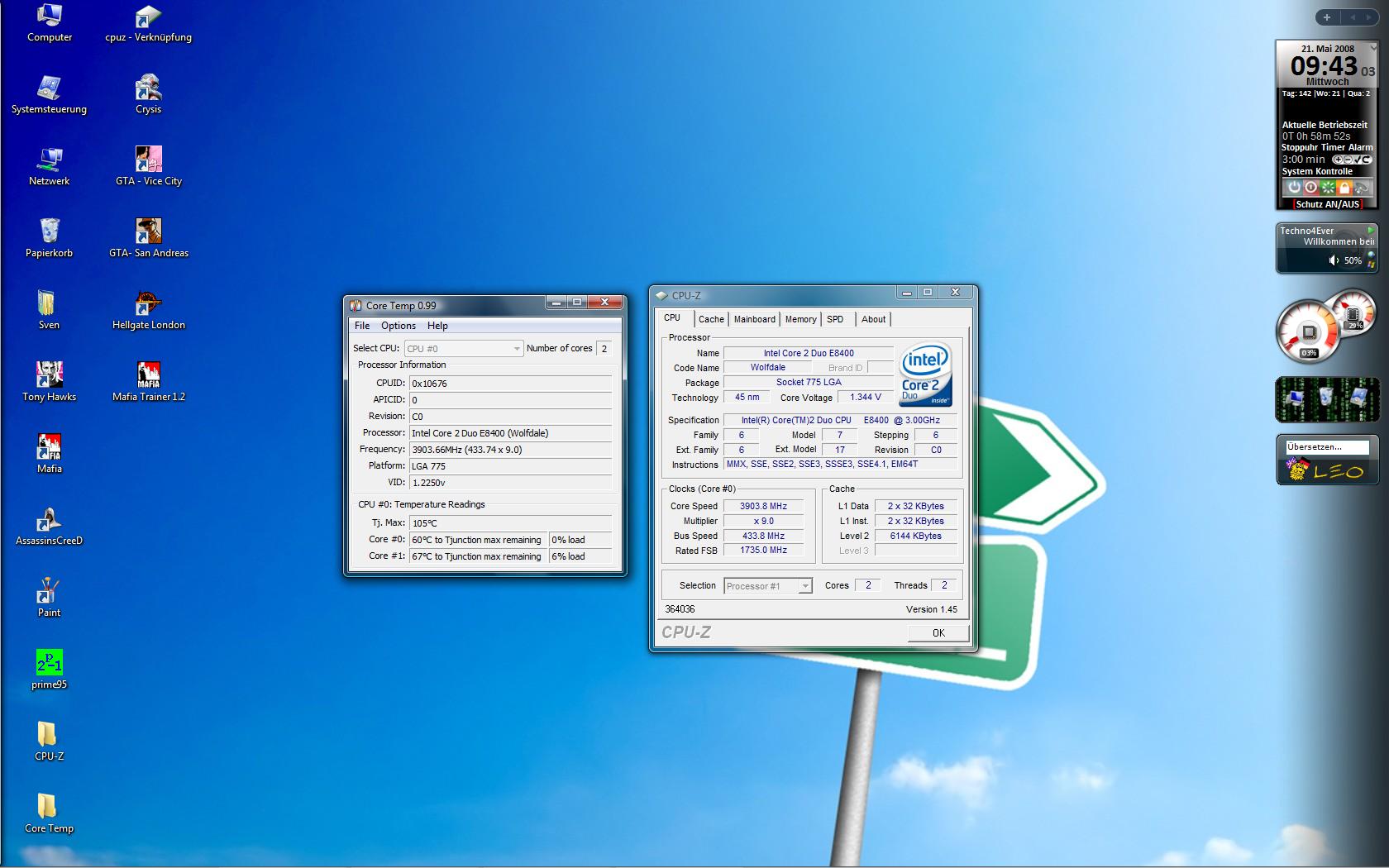1389x868 pixels.
Task: Click the memory usage gauge showing 29%
Action: click(1353, 313)
